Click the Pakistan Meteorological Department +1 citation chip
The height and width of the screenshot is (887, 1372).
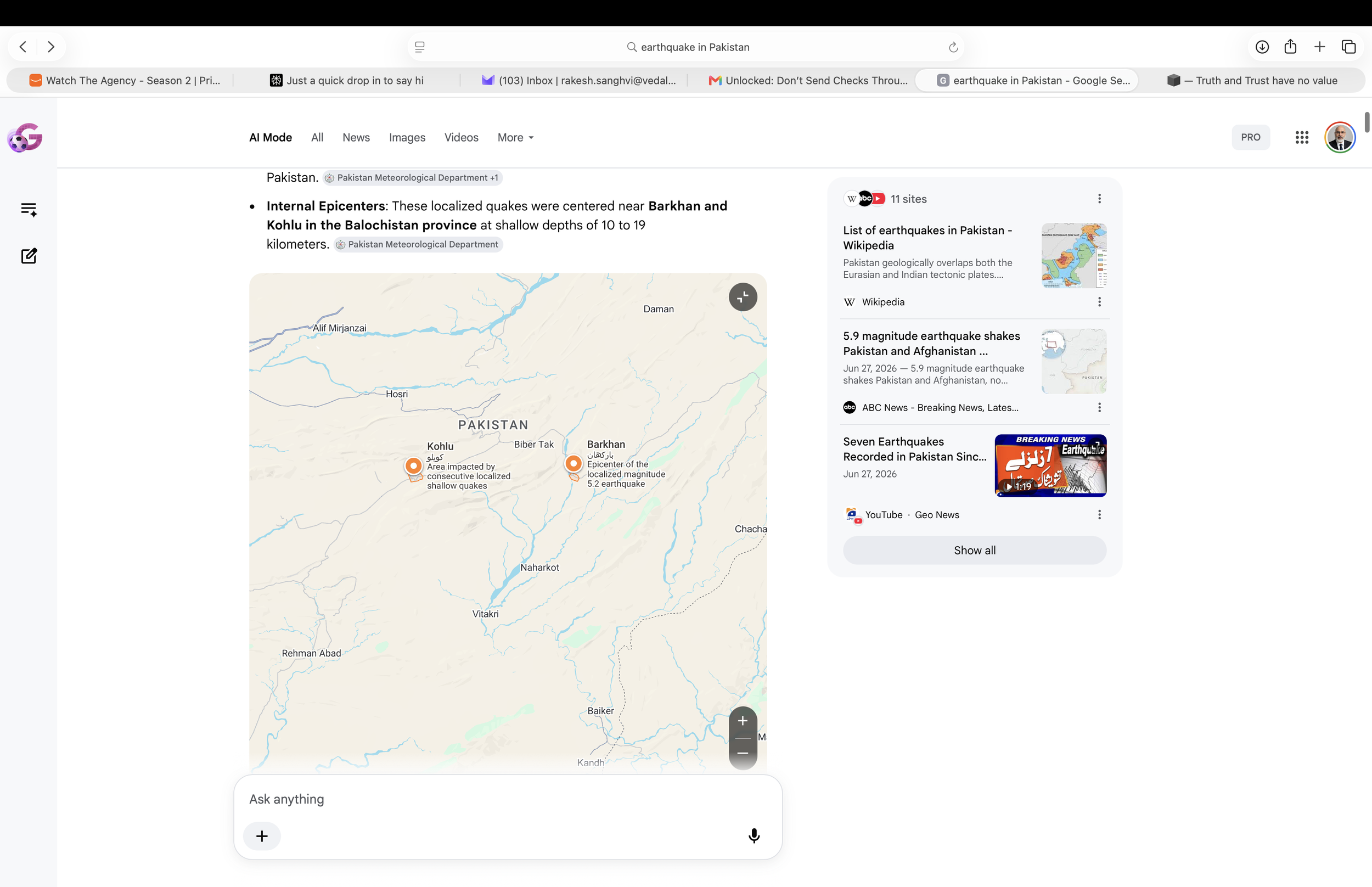tap(412, 178)
